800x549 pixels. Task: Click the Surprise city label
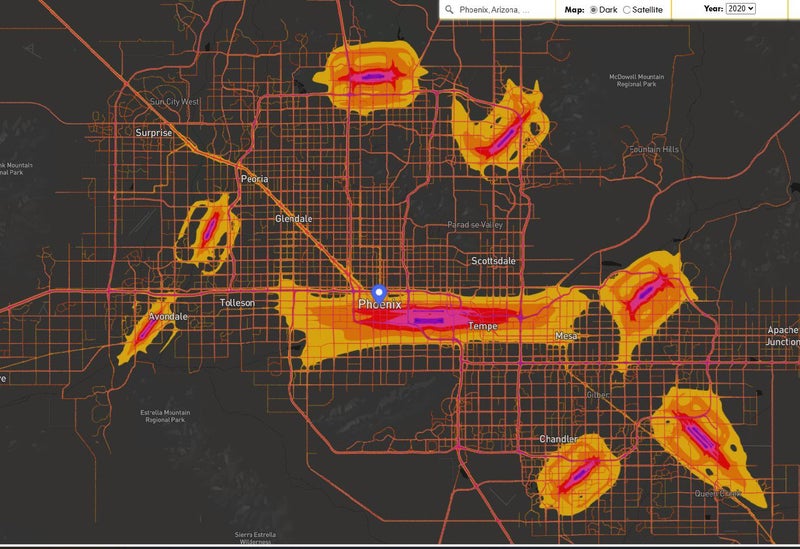click(154, 132)
